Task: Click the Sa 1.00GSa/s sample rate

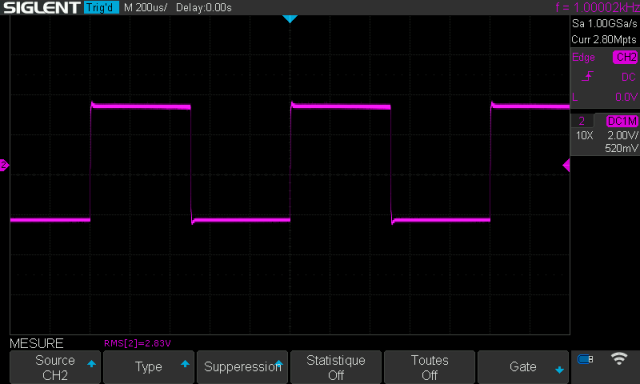Action: coord(604,24)
